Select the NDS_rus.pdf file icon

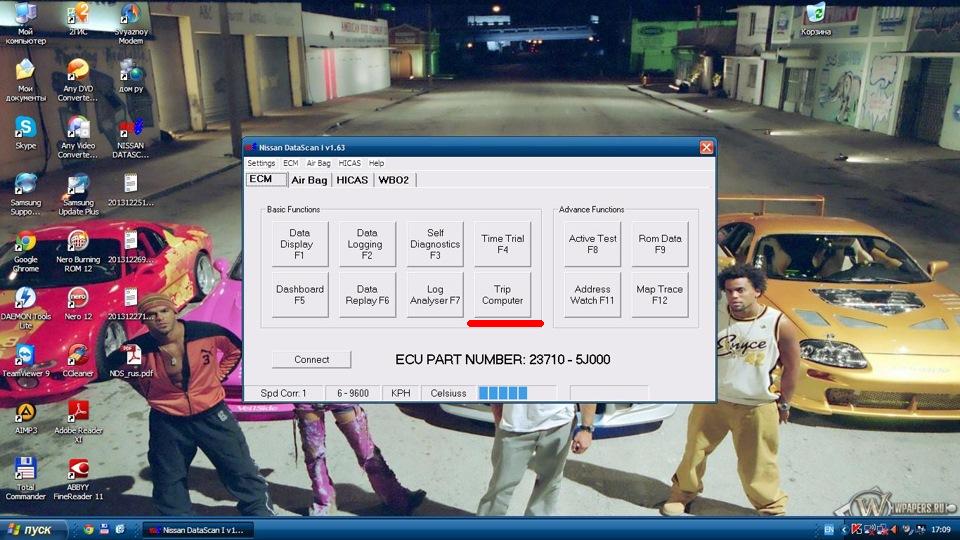click(x=130, y=361)
